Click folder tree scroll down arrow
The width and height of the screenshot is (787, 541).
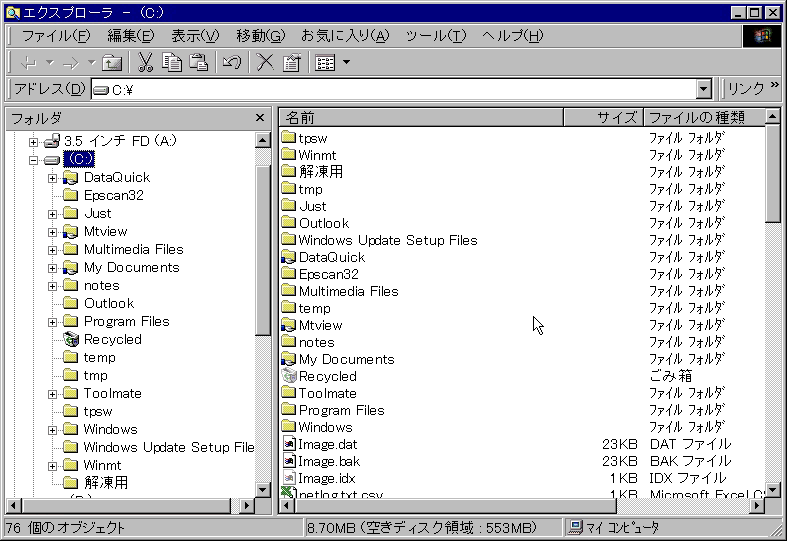(263, 490)
